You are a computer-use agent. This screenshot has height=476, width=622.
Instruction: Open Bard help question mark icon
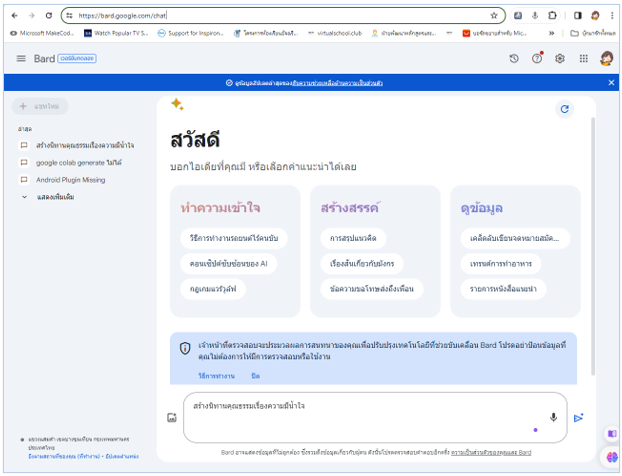(537, 59)
